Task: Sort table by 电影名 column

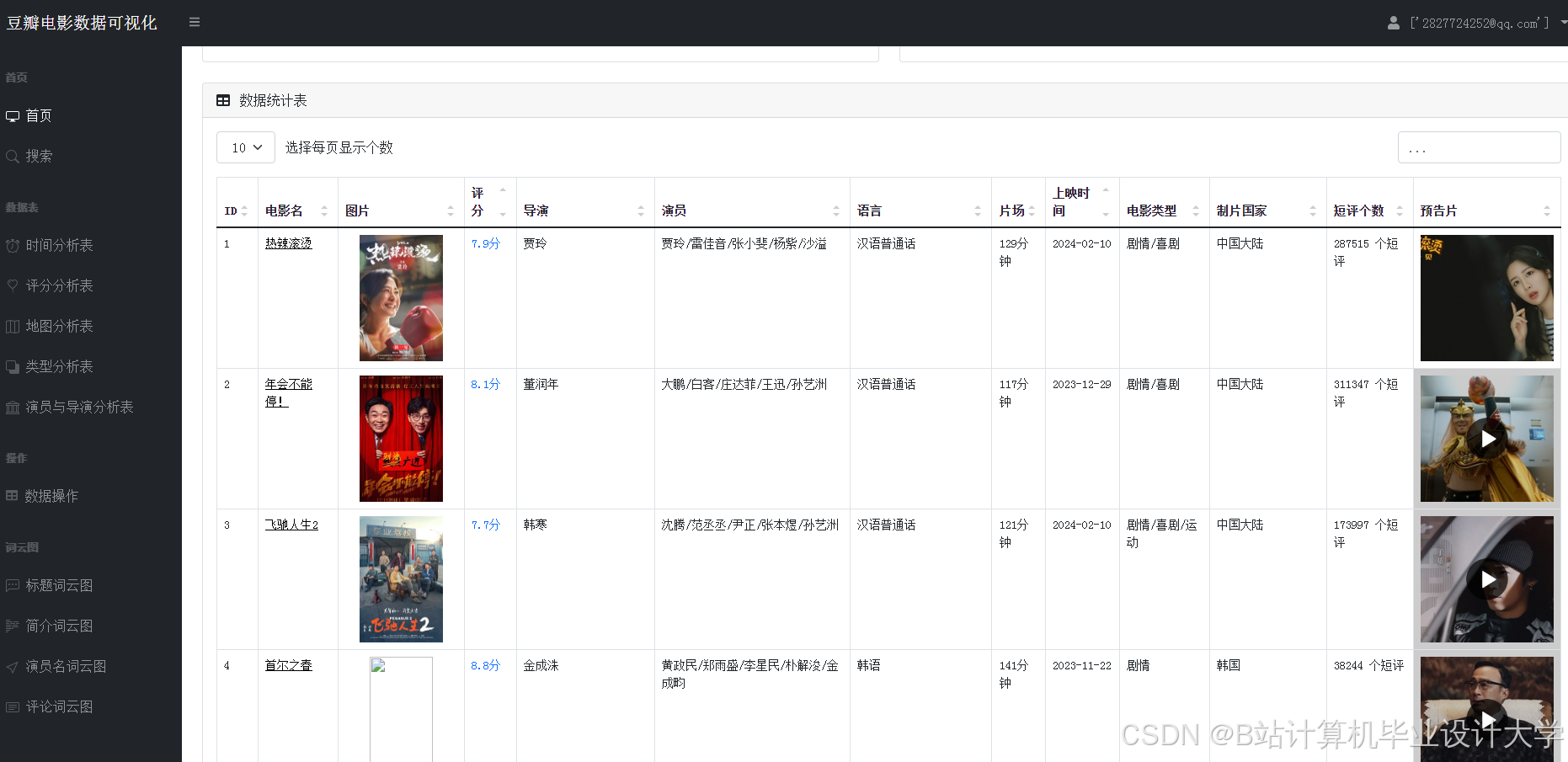Action: click(298, 202)
